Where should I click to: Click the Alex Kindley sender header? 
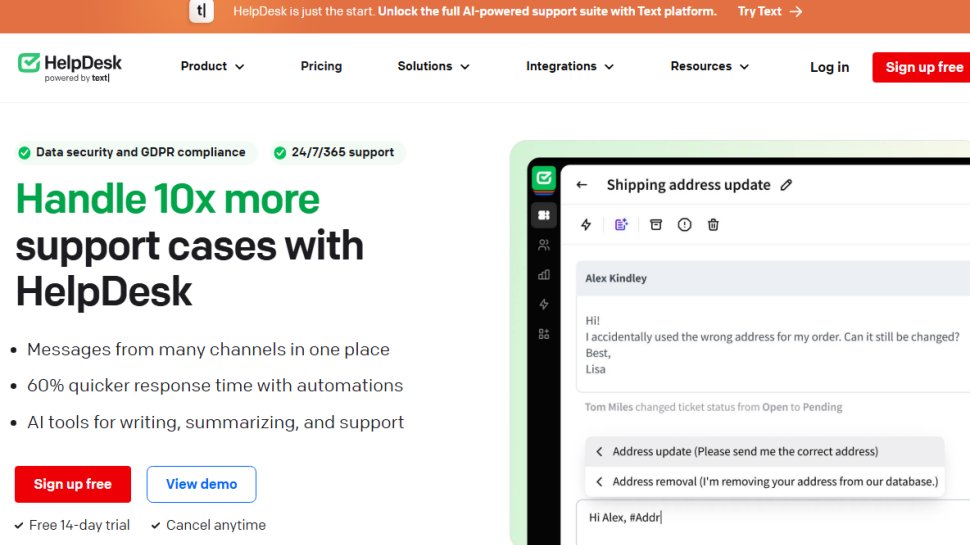pyautogui.click(x=773, y=278)
